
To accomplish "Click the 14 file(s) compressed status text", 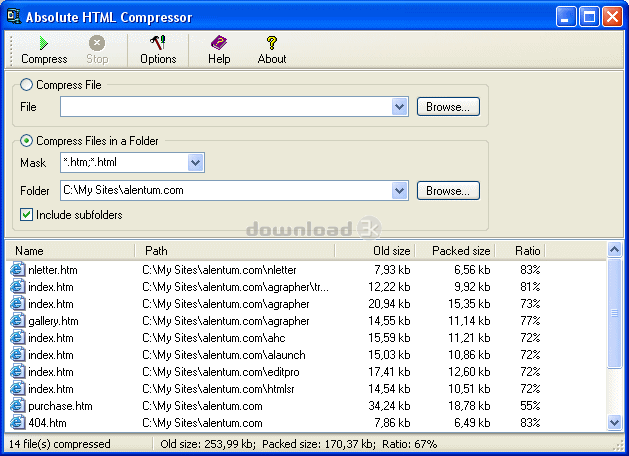I will pos(59,444).
